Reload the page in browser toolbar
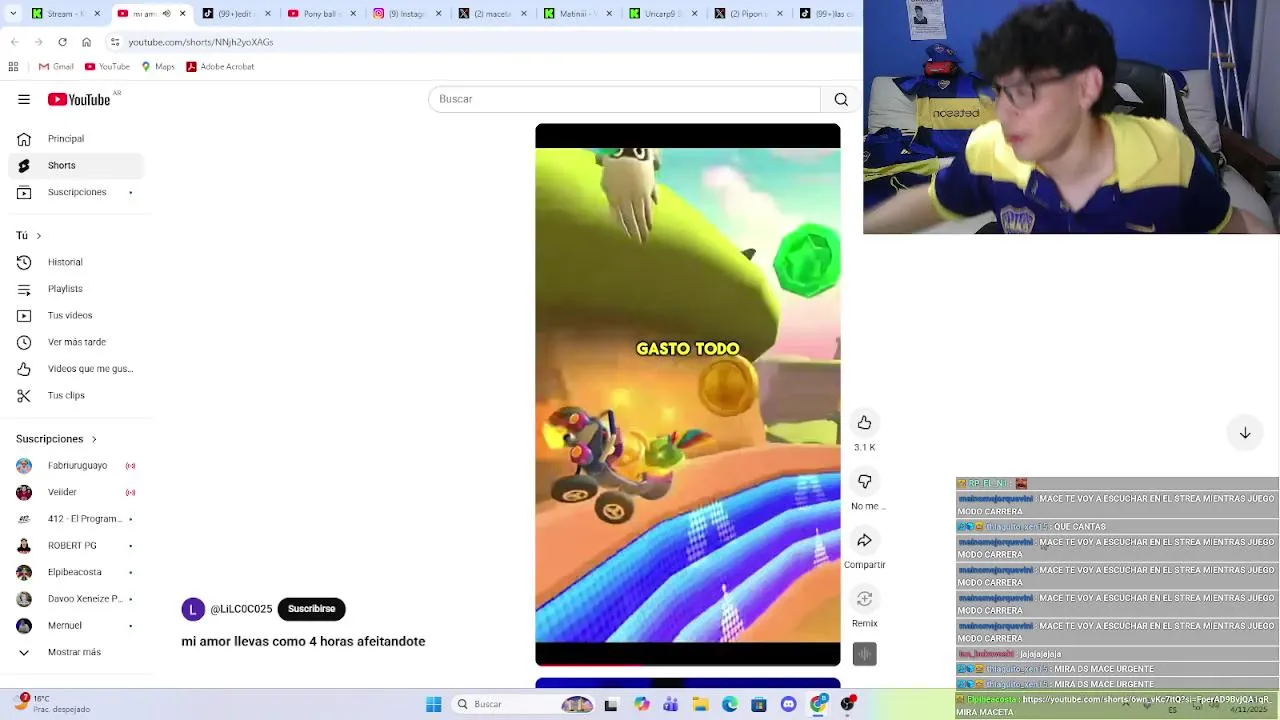Screen dimensions: 1280x720 pos(62,42)
